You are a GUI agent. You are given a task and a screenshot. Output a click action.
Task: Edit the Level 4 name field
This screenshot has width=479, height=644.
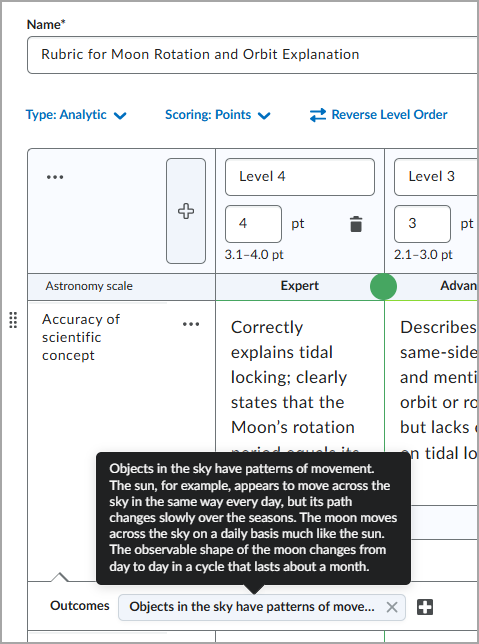point(299,177)
